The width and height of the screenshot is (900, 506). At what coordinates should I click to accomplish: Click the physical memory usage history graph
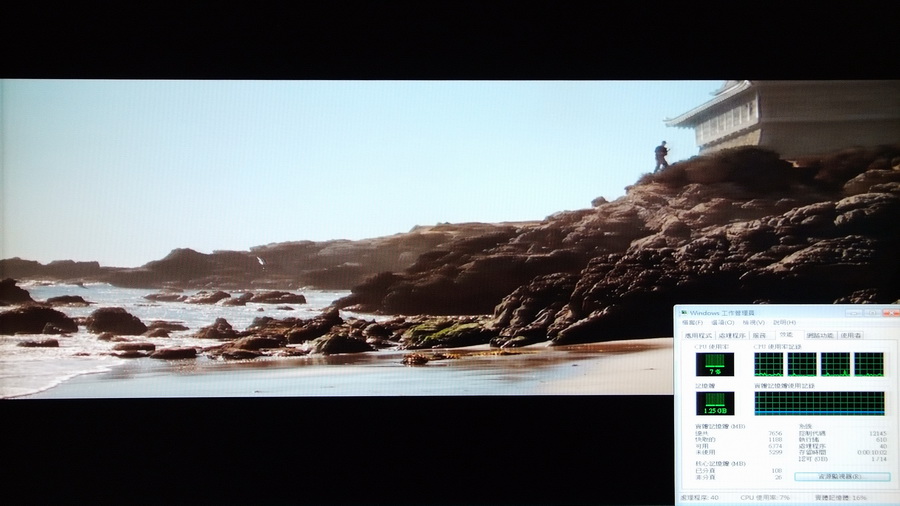click(x=819, y=403)
